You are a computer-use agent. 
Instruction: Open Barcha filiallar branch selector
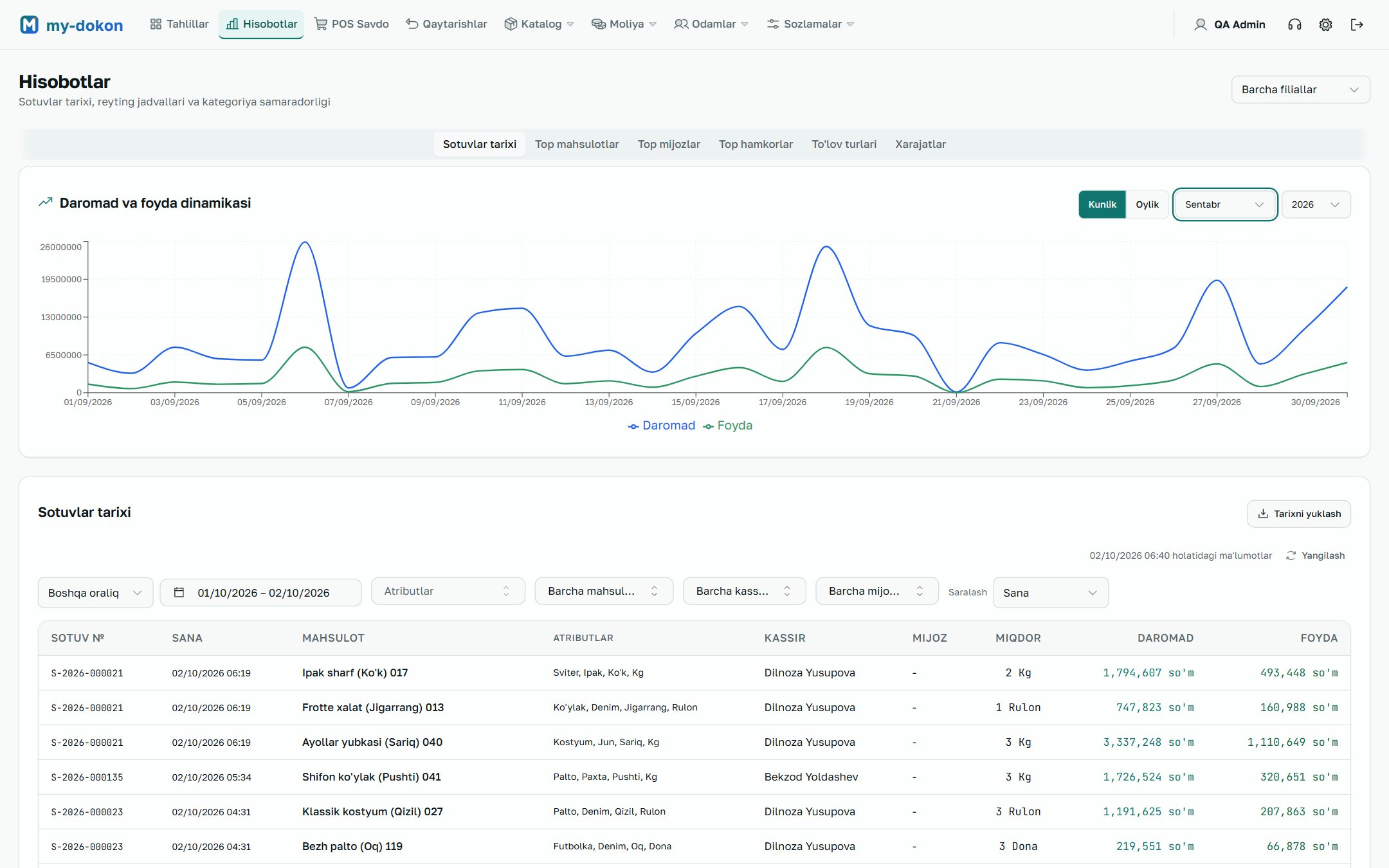[1300, 89]
